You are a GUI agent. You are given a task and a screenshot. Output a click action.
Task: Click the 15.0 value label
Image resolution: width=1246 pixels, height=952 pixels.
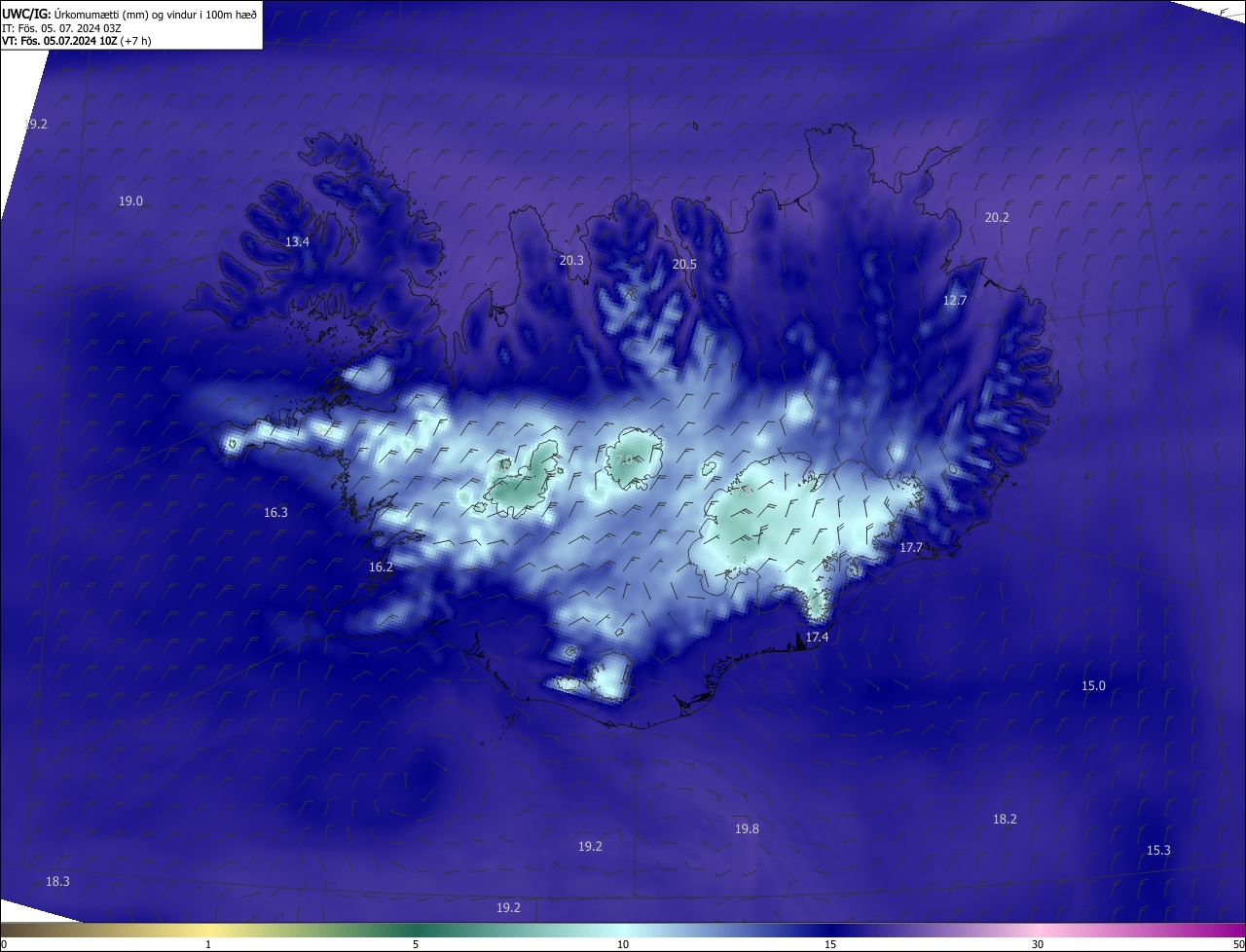coord(1093,685)
